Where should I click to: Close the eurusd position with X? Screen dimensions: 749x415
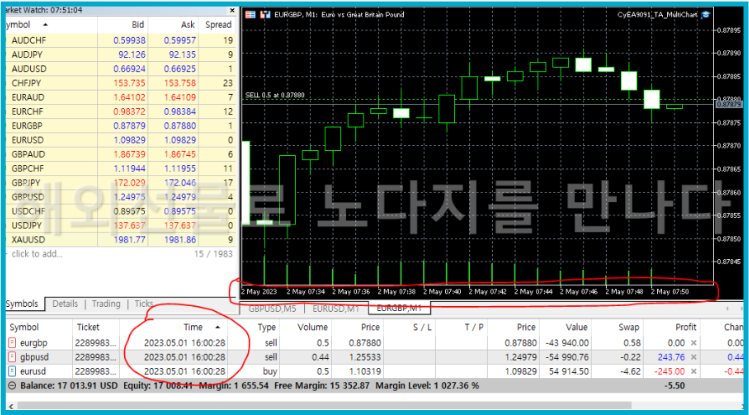coord(694,371)
